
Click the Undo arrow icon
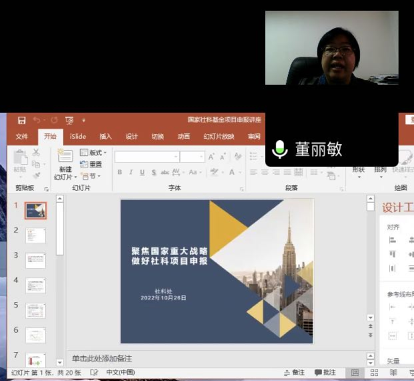click(37, 120)
